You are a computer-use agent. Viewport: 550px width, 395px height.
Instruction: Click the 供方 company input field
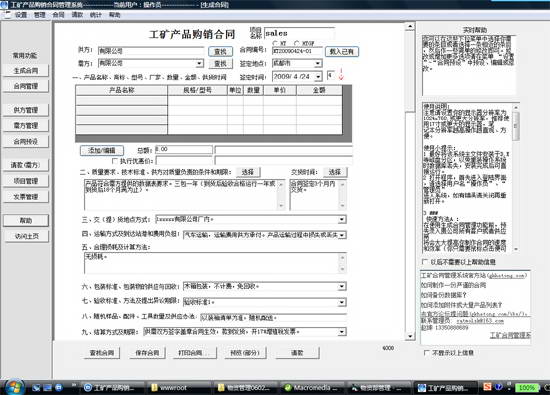pos(151,51)
